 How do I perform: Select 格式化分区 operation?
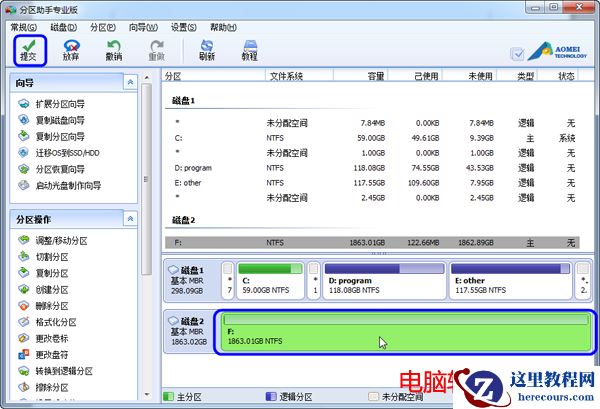point(47,322)
